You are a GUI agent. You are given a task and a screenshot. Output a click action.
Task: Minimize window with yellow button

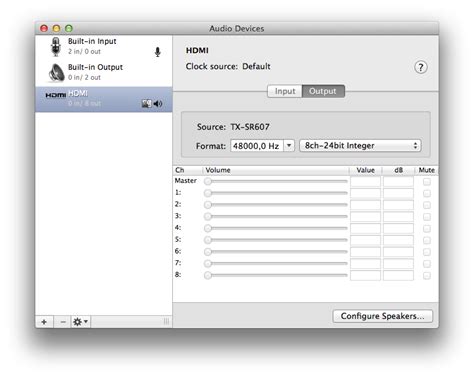[x=56, y=28]
